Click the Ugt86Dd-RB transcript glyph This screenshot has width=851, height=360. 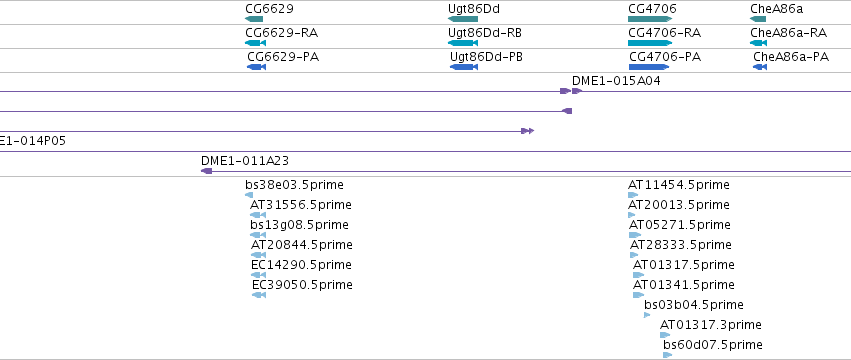tap(463, 43)
